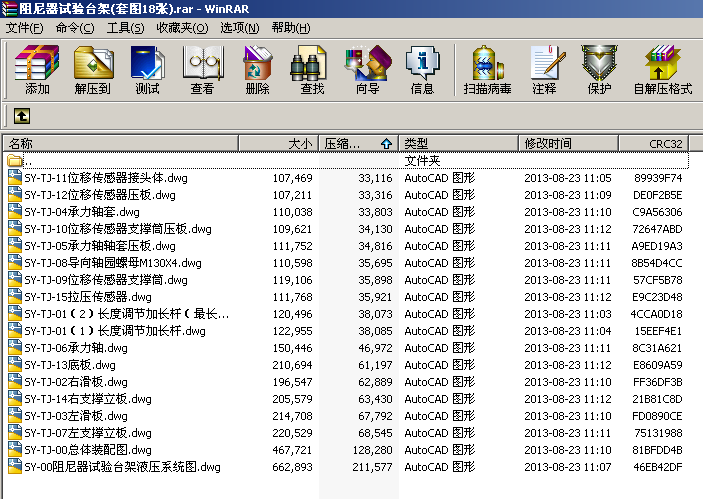Click CRC32 value 89939F74

[x=658, y=178]
